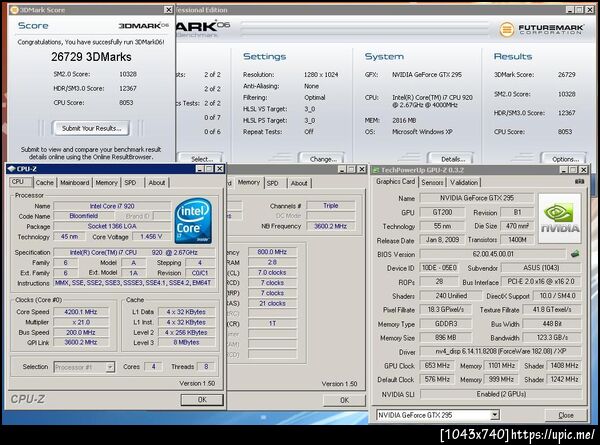The image size is (600, 445).
Task: Click the Core Speed 4200.1 MHz value
Action: [81, 312]
